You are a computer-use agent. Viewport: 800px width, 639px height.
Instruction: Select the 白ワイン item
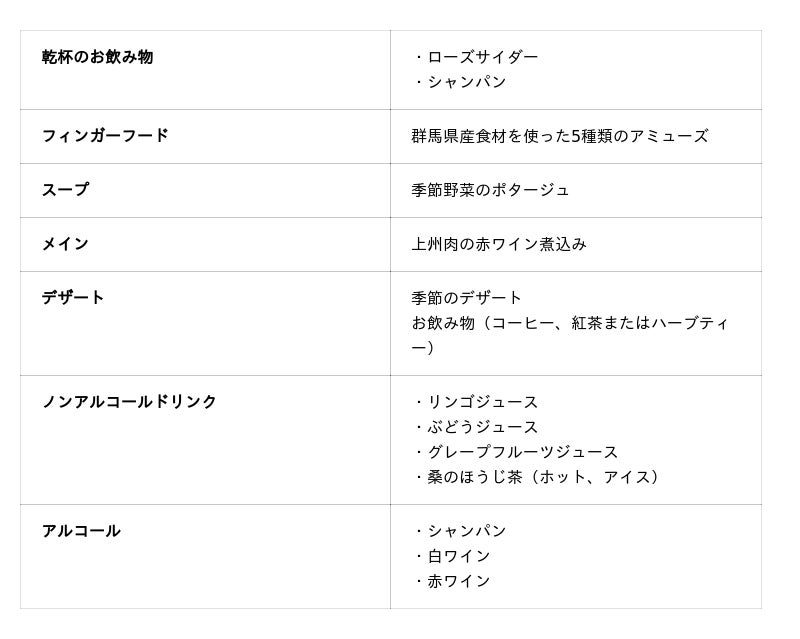(x=458, y=556)
